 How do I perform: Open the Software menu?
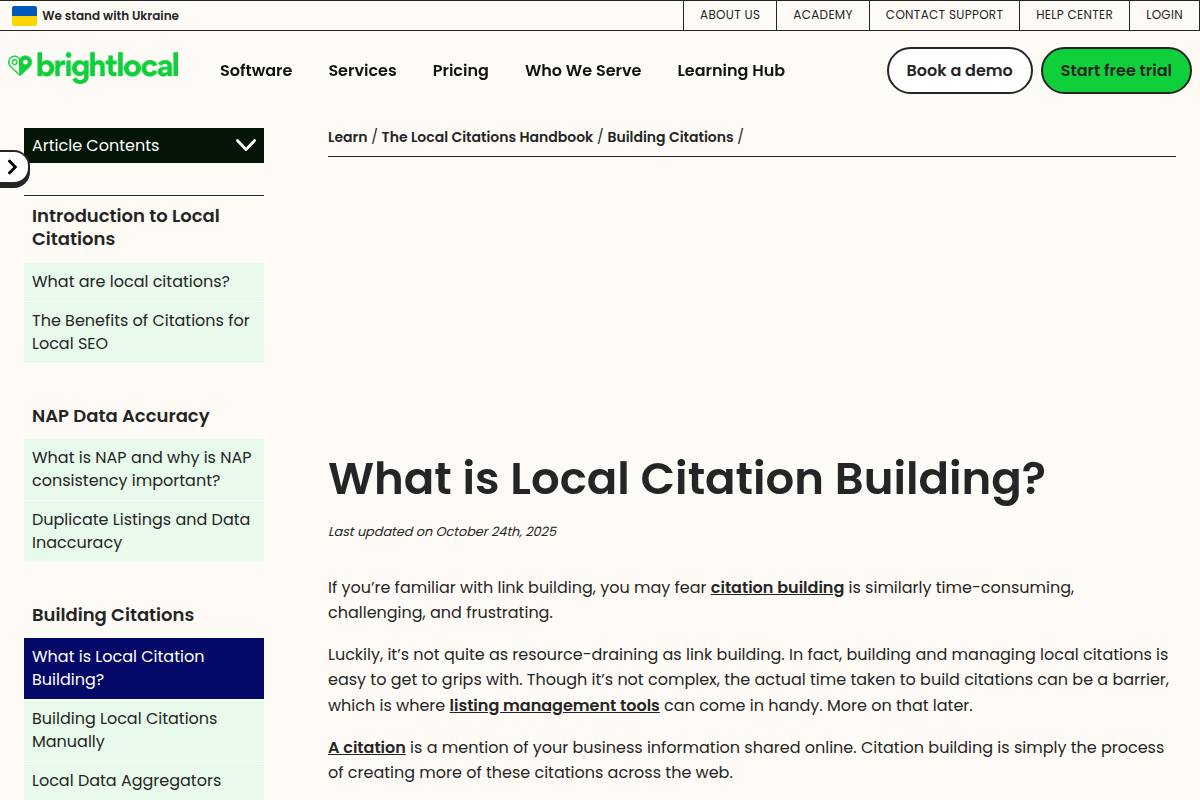[256, 70]
